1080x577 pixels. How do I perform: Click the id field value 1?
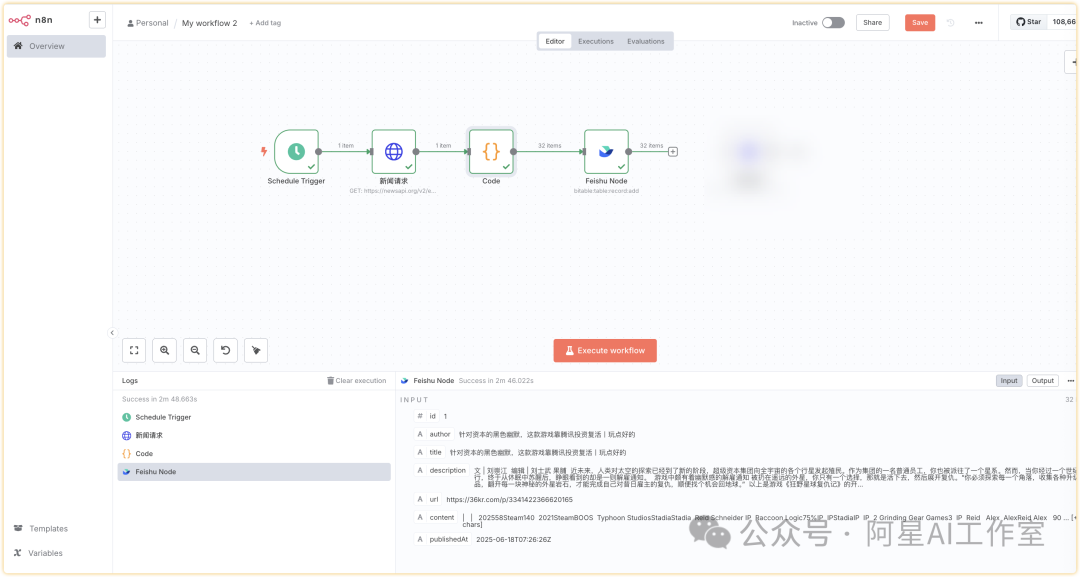(x=446, y=417)
